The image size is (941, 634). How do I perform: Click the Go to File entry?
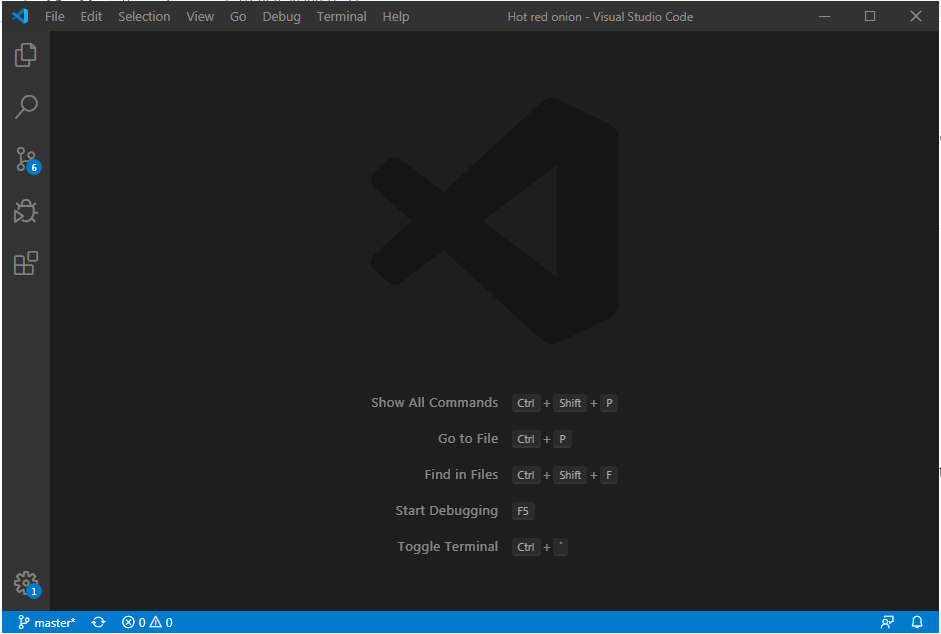[x=467, y=438]
